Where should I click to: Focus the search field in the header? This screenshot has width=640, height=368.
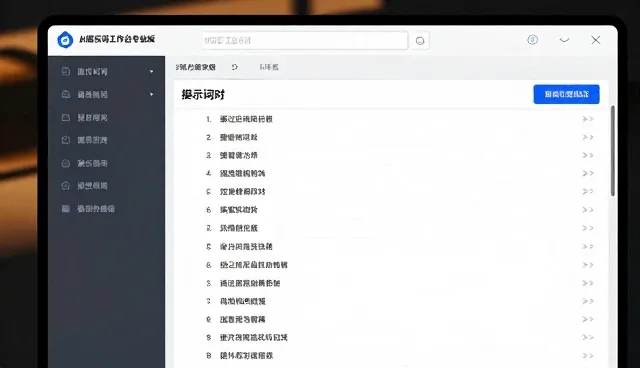coord(304,40)
